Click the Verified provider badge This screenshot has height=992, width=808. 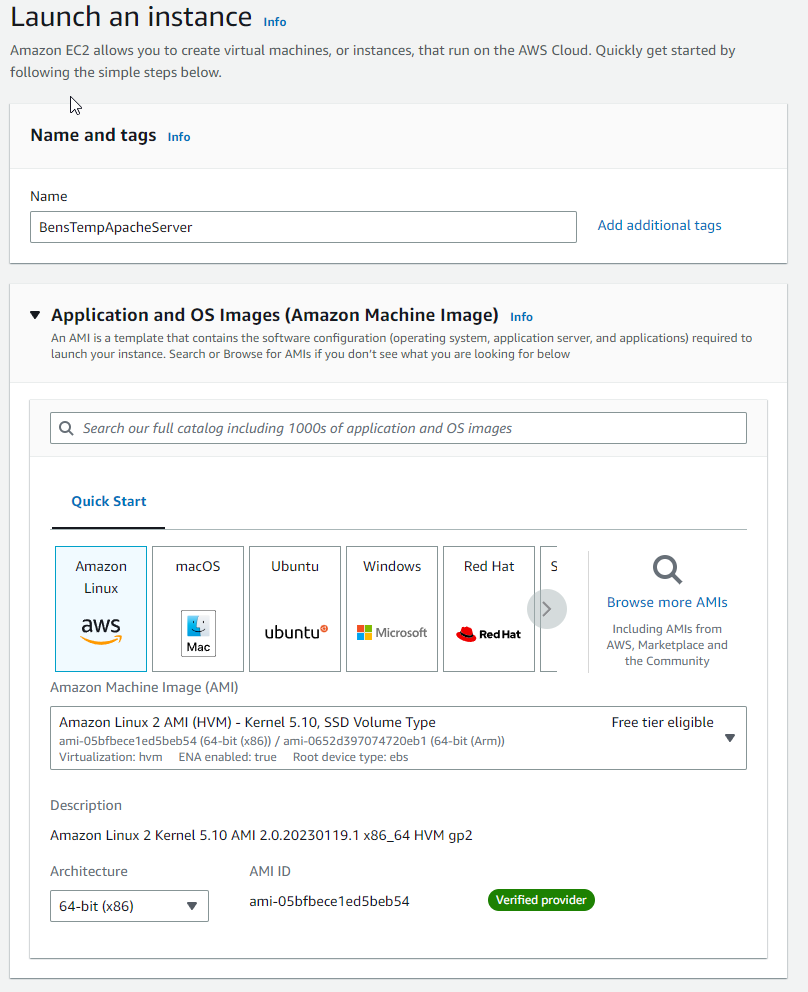[x=541, y=900]
